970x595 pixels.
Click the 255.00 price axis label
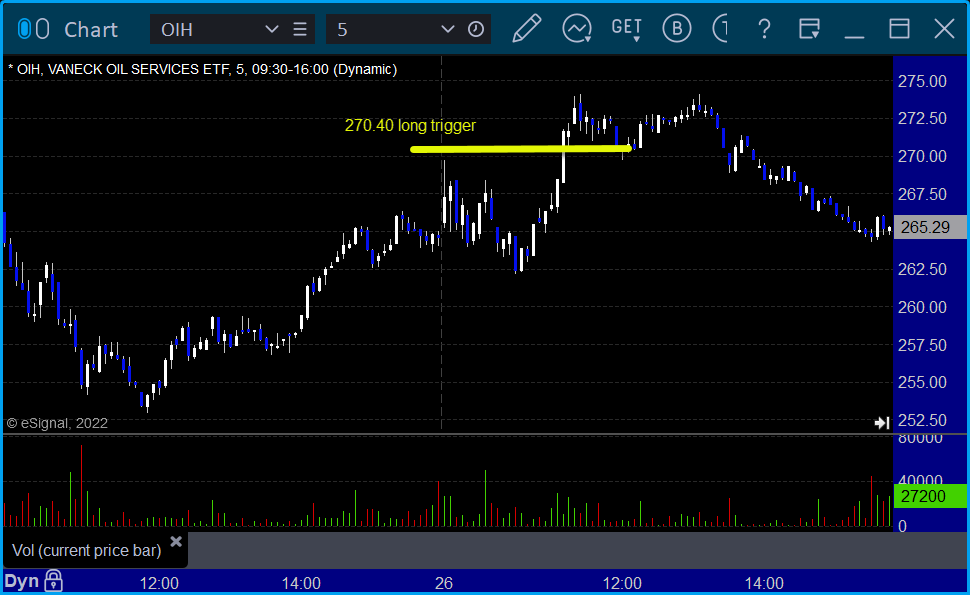tap(922, 382)
